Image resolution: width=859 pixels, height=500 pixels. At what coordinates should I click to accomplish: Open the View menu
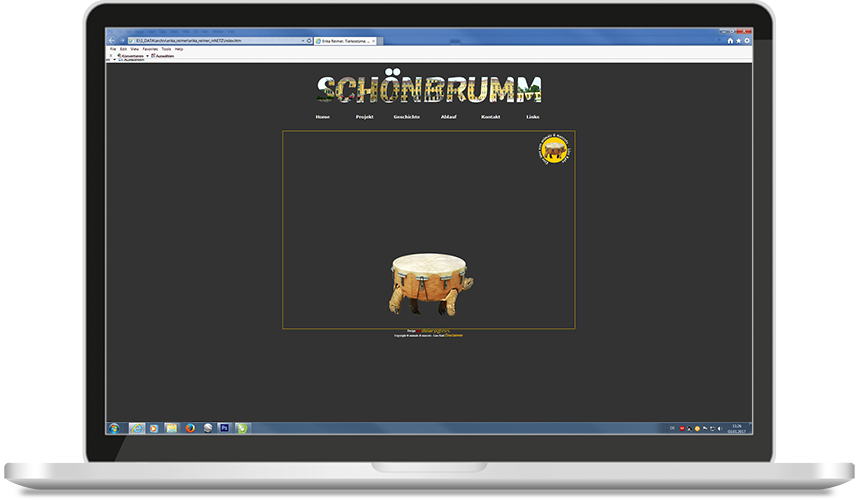click(134, 49)
